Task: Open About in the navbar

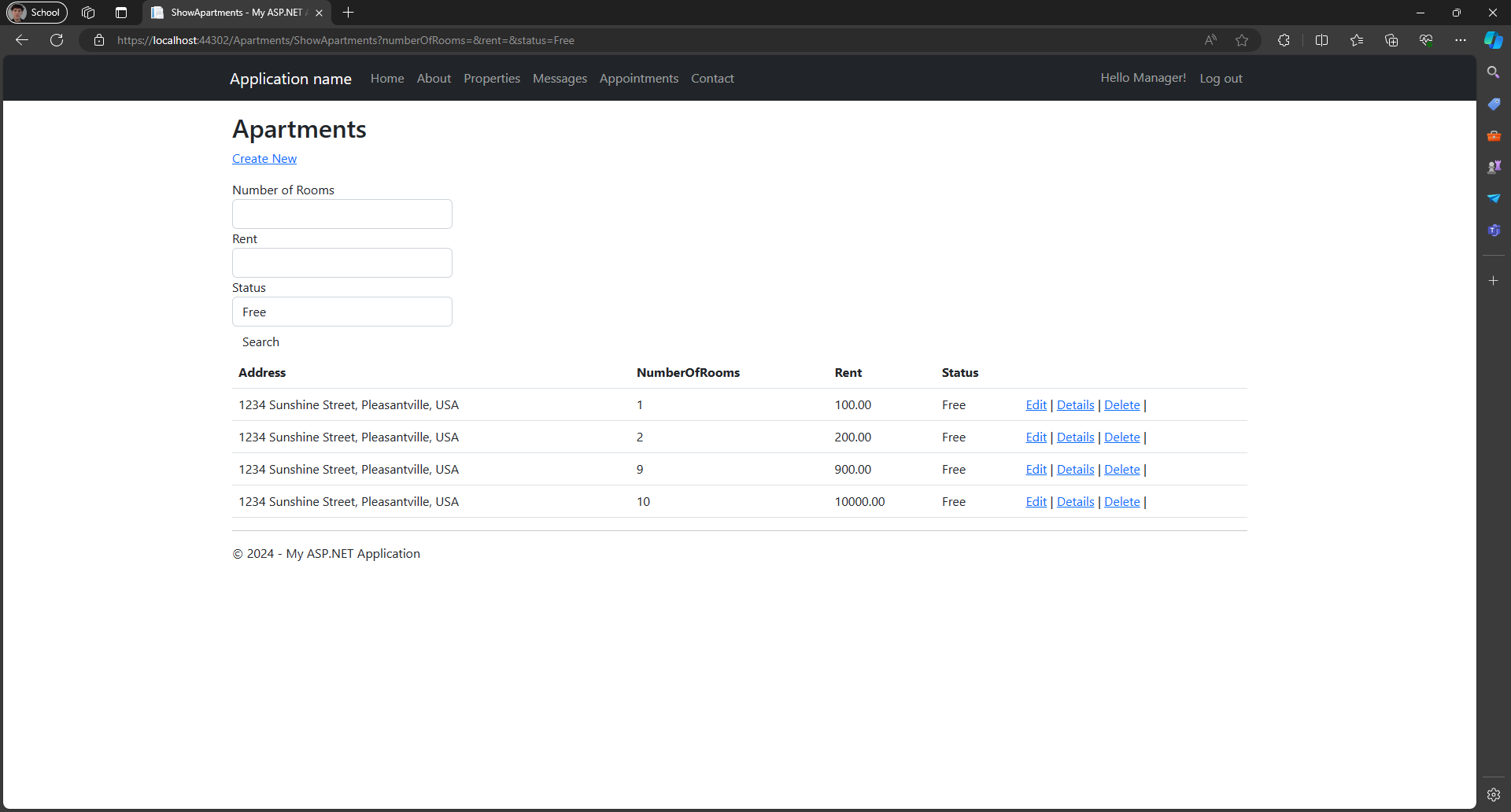Action: click(x=434, y=79)
